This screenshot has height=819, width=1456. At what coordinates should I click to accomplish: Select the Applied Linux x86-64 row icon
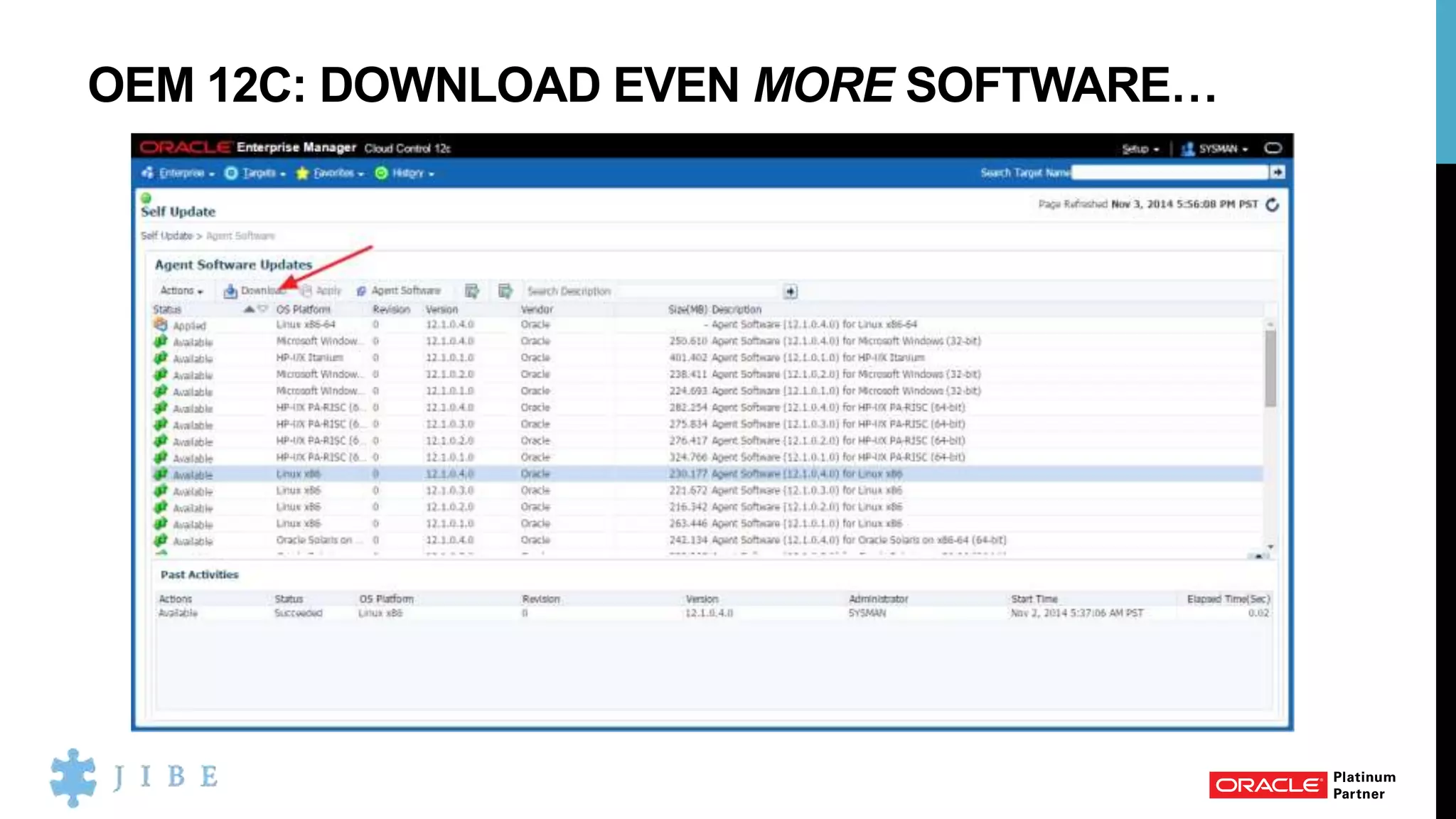pos(161,325)
